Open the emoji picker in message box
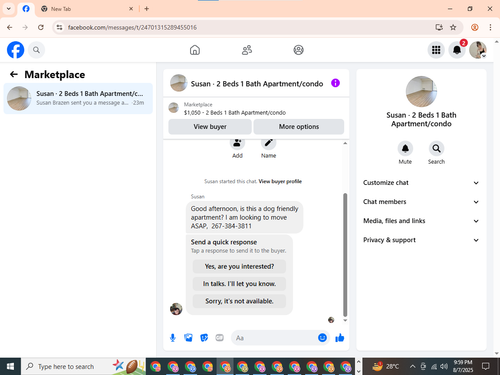This screenshot has width=500, height=375. pyautogui.click(x=322, y=338)
